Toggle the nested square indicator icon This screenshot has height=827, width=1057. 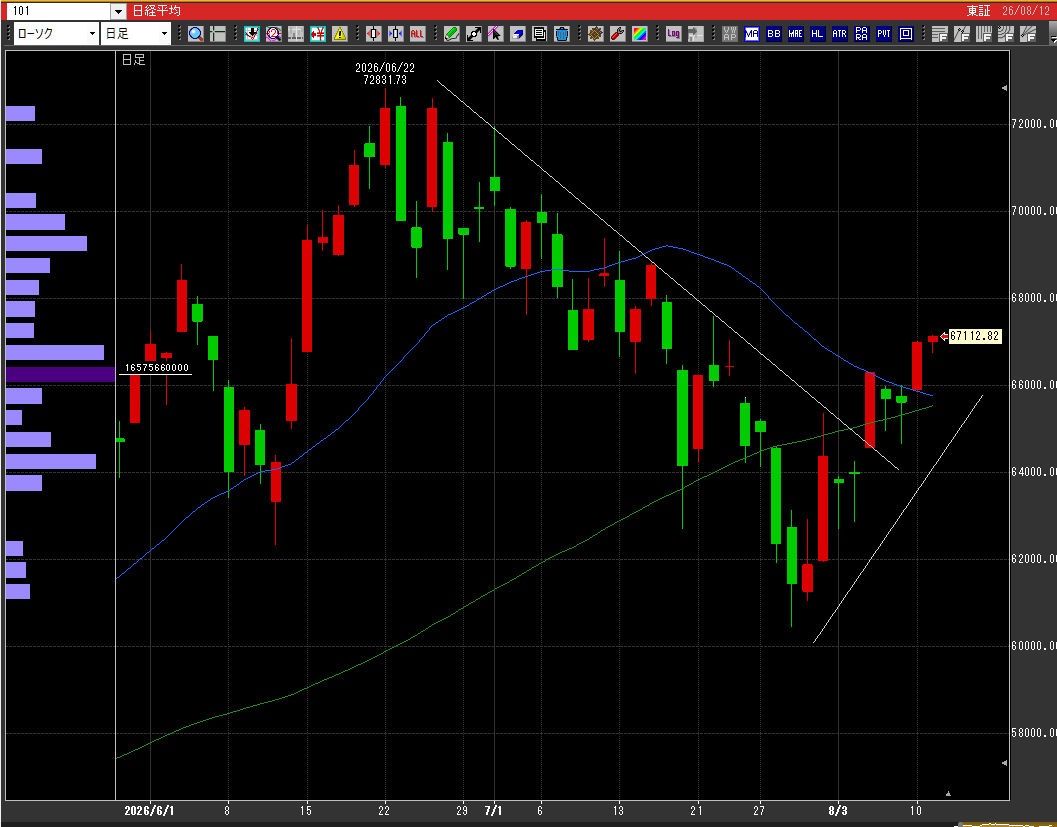coord(906,34)
